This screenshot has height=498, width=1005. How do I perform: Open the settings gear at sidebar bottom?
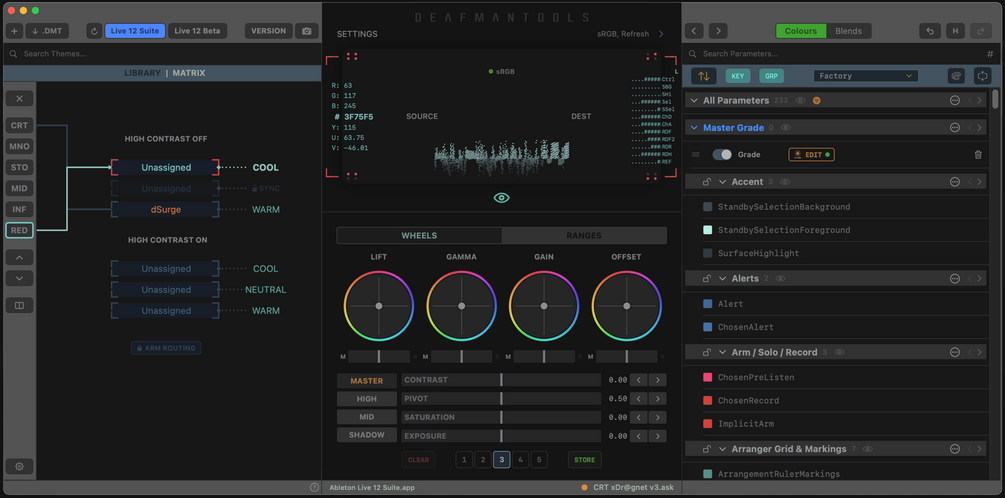tap(19, 467)
